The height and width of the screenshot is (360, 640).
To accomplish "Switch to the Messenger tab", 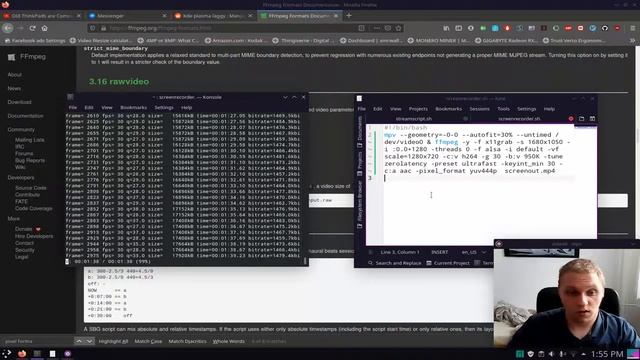I will 127,16.
